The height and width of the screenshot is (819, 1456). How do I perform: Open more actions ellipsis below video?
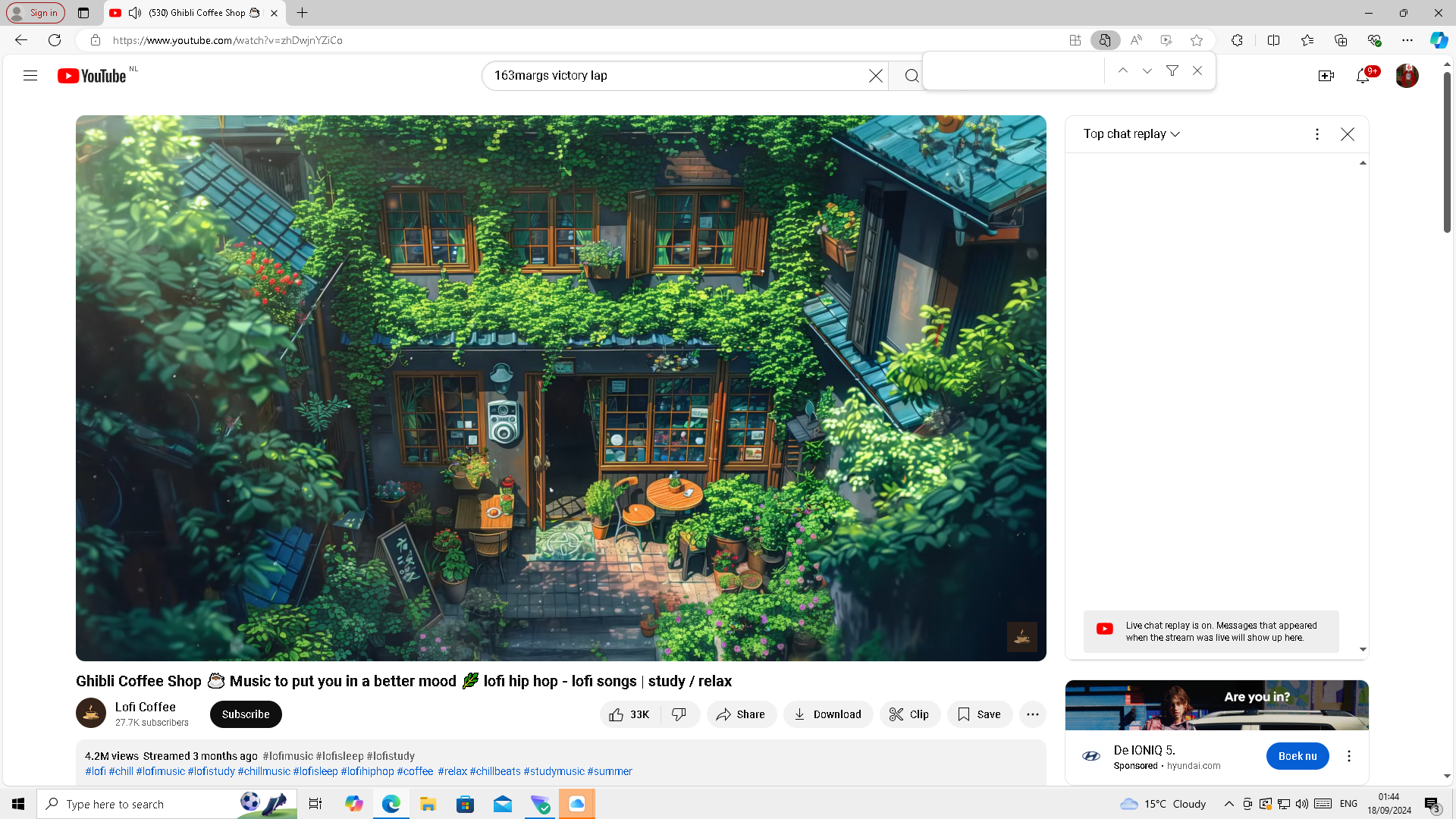[x=1032, y=714]
